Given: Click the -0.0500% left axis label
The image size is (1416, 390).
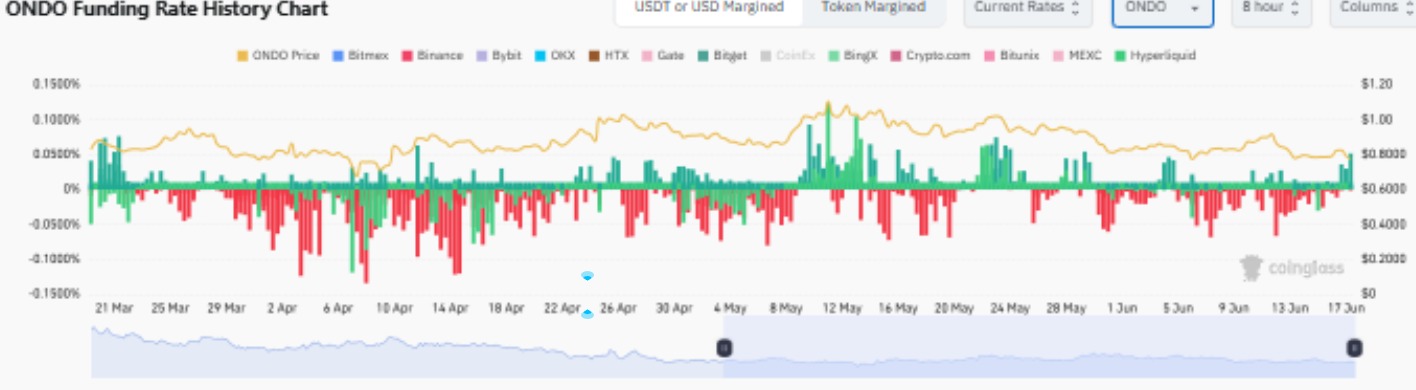Looking at the screenshot, I should (x=56, y=224).
